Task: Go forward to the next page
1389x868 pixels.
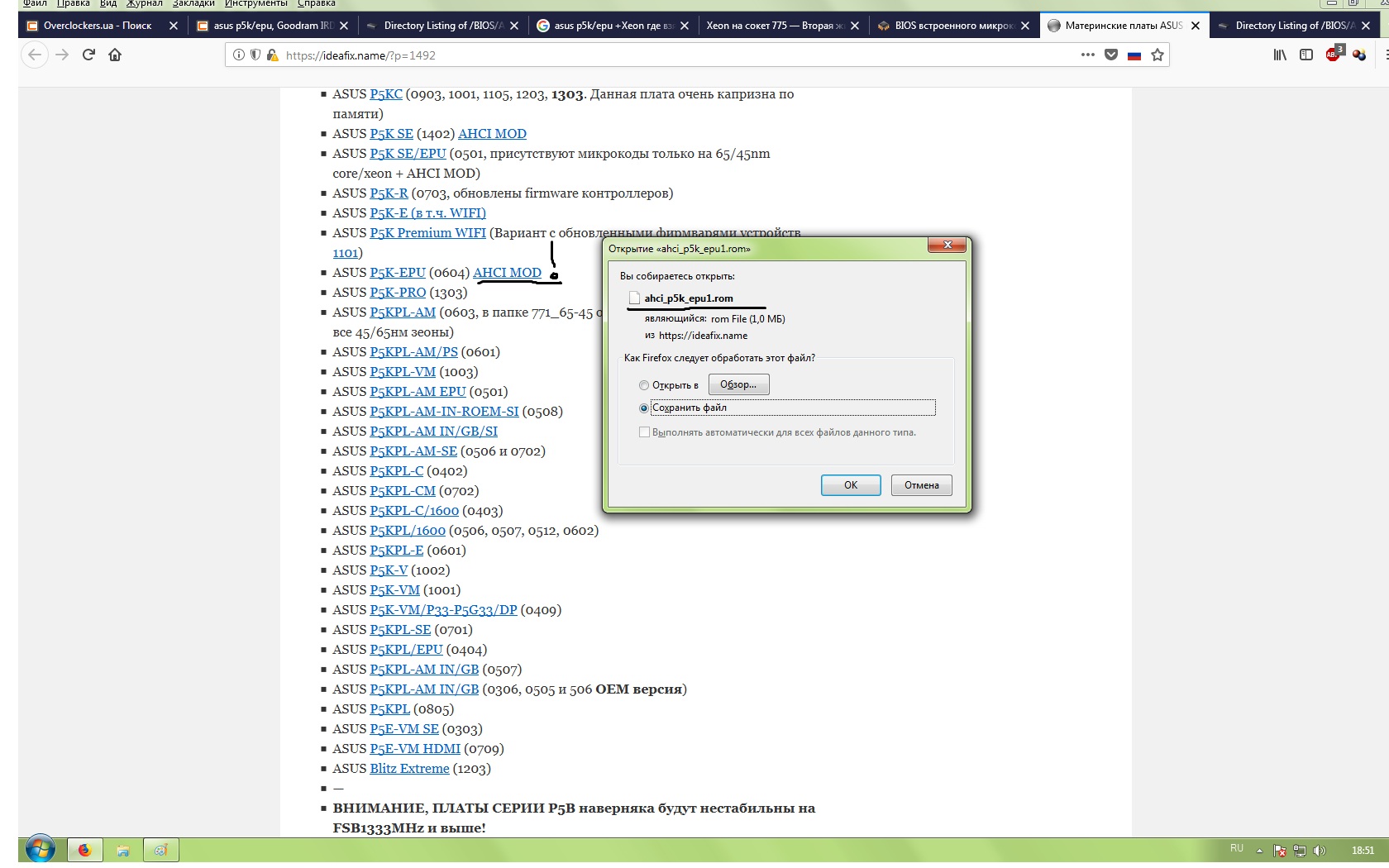Action: (x=62, y=55)
